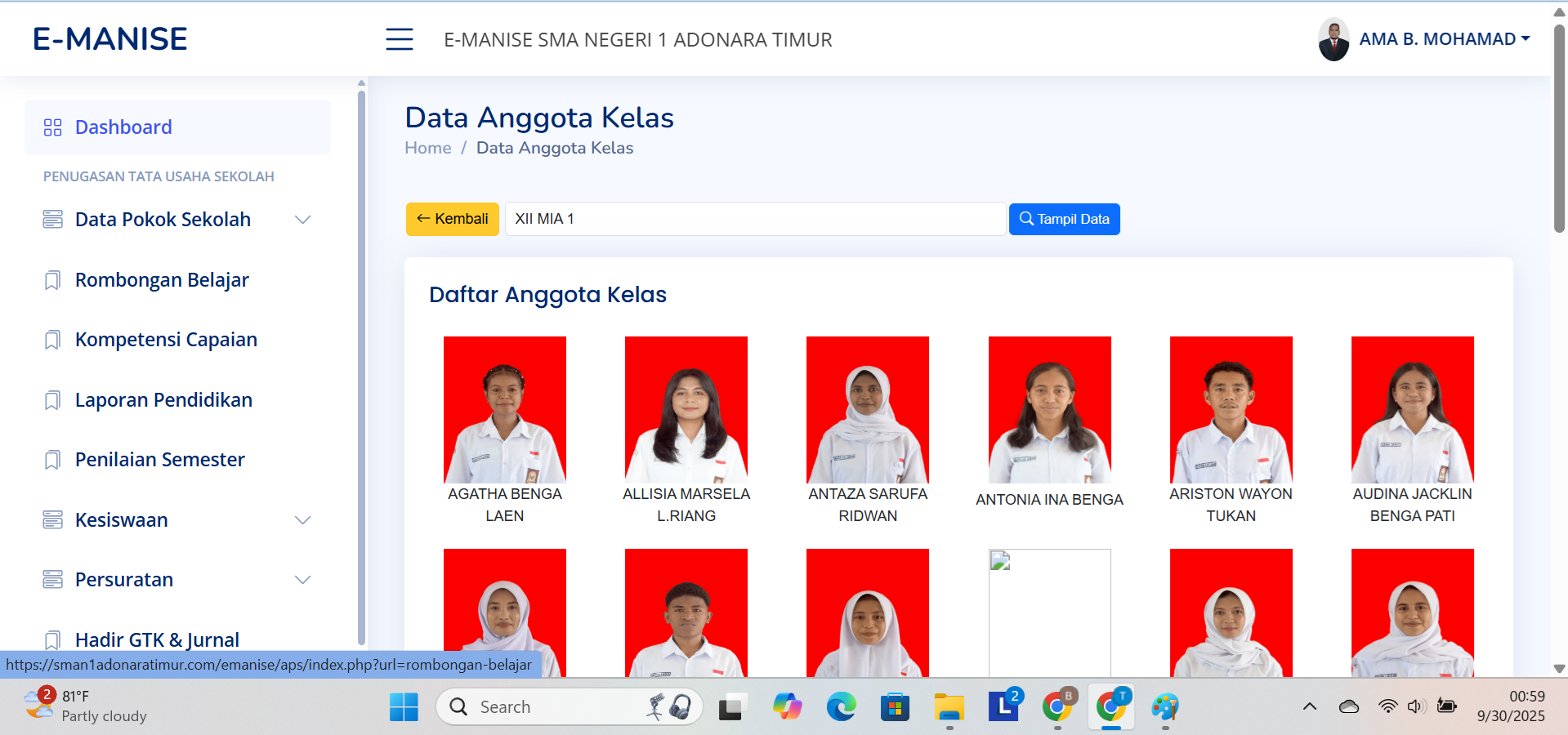Viewport: 1568px width, 735px height.
Task: Click the Rombongan Belajar bookmark icon
Action: tap(52, 280)
